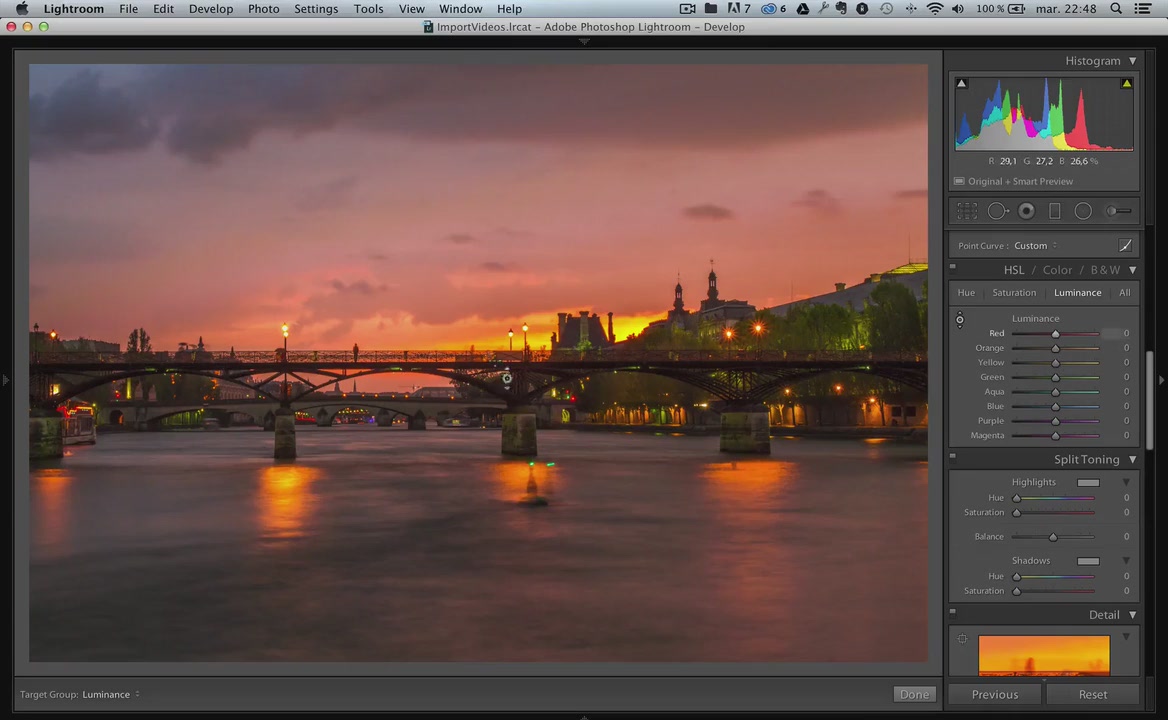1168x720 pixels.
Task: Switch to B&W mode in HSL panel
Action: tap(1105, 270)
